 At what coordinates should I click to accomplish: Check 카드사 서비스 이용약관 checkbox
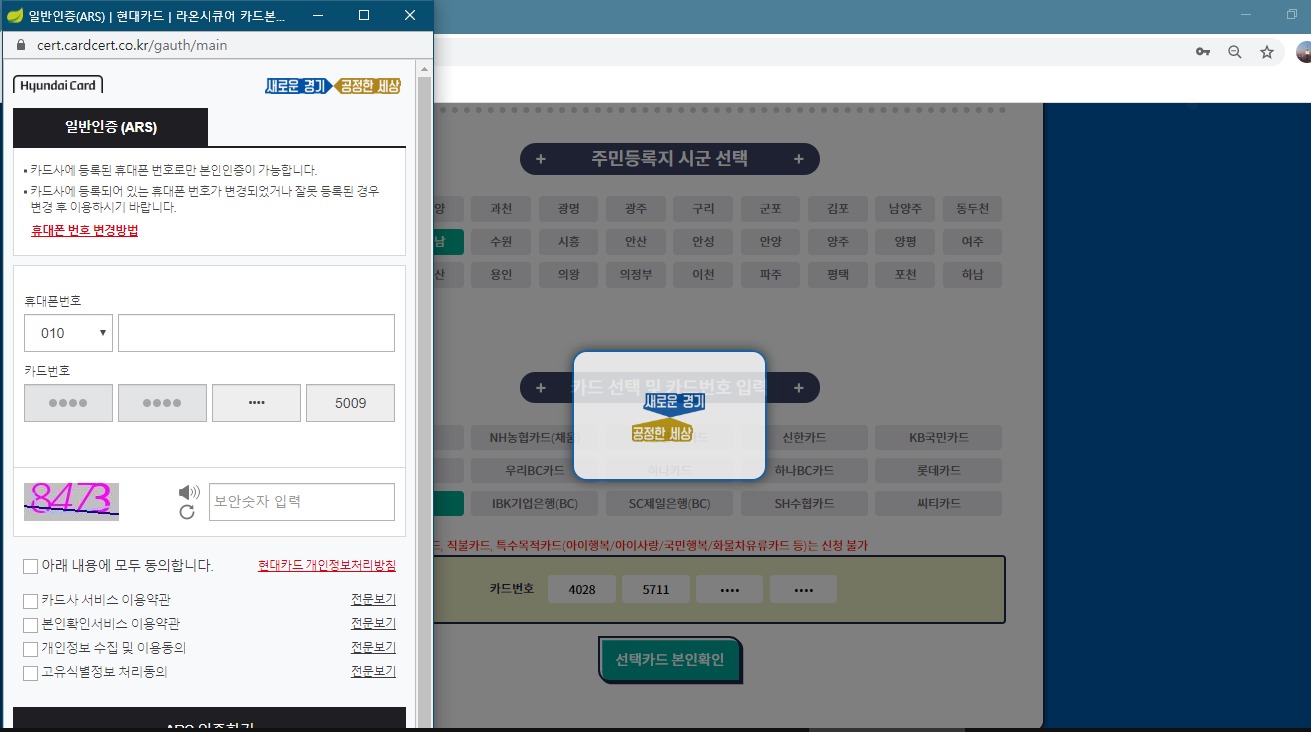(x=31, y=601)
